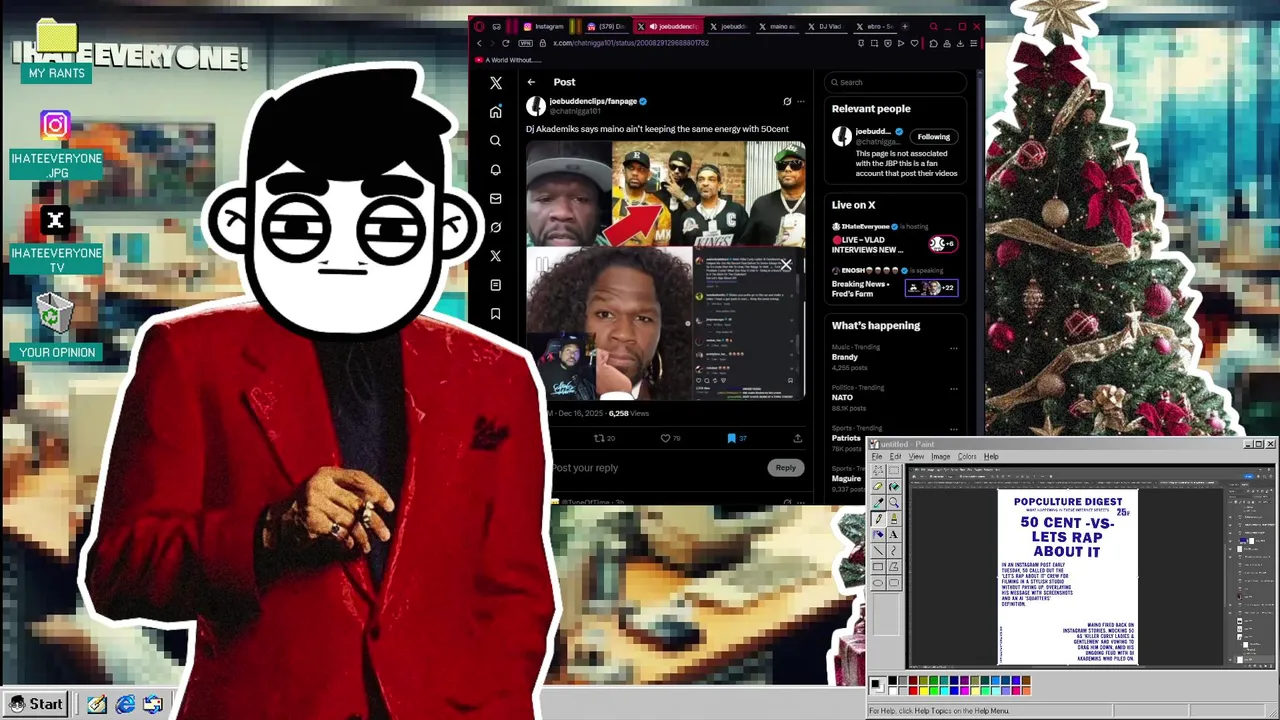Image resolution: width=1280 pixels, height=720 pixels.
Task: Click the X logo atop the sidebar
Action: 495,83
